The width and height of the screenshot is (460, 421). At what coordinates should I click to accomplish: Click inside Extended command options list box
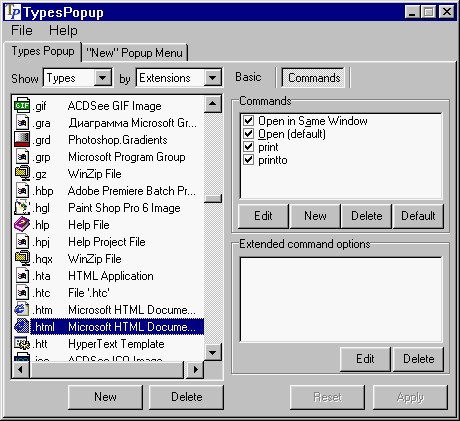point(341,299)
